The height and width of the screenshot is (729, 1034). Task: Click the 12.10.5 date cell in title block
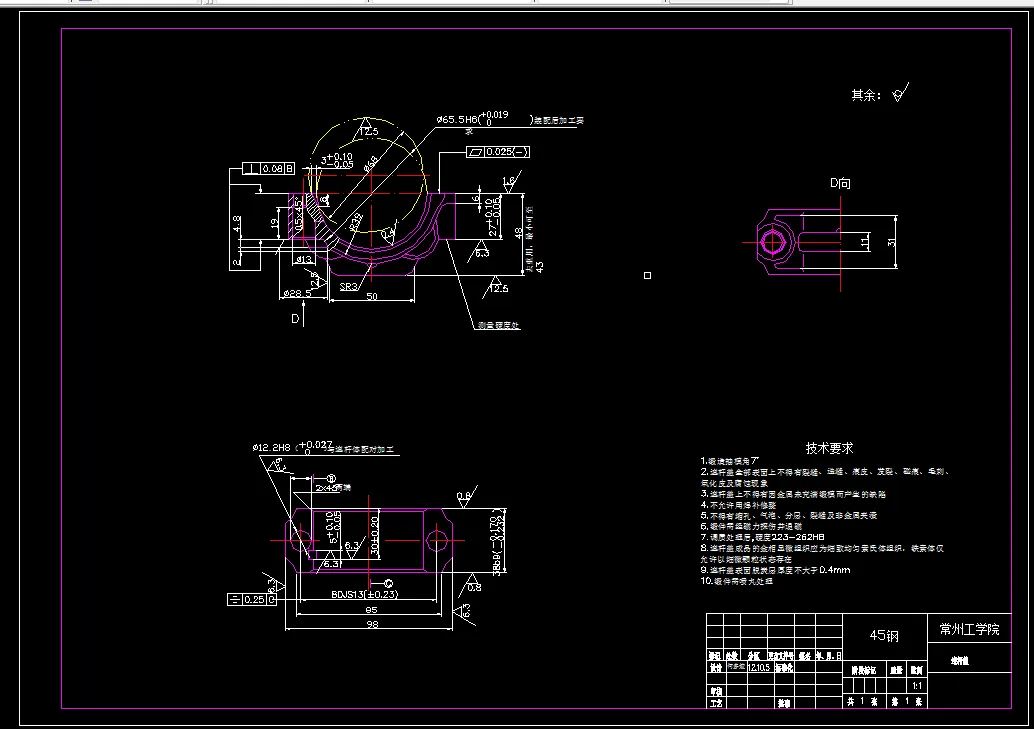pos(758,668)
